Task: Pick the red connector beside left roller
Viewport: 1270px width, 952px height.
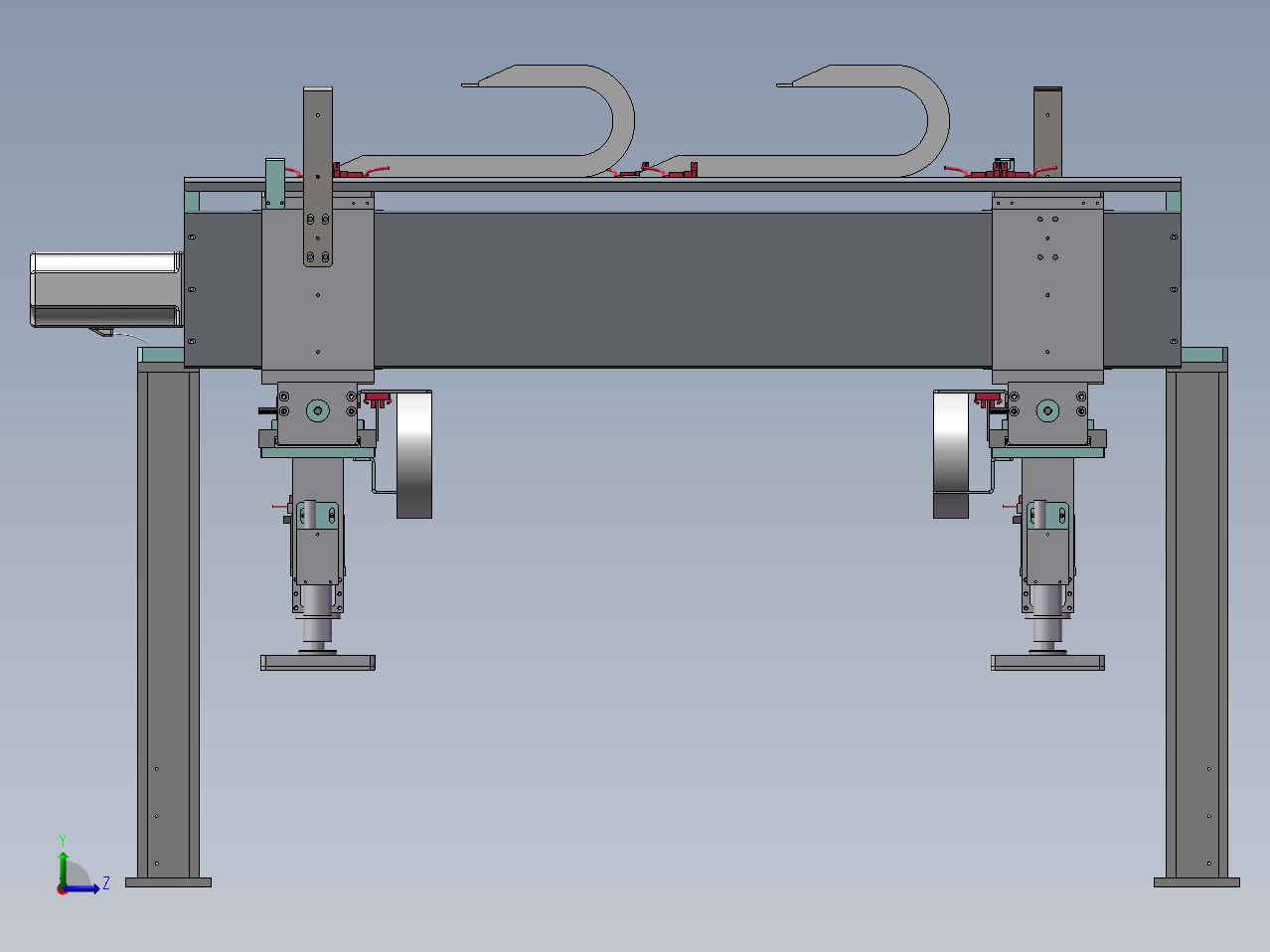Action: [x=377, y=399]
